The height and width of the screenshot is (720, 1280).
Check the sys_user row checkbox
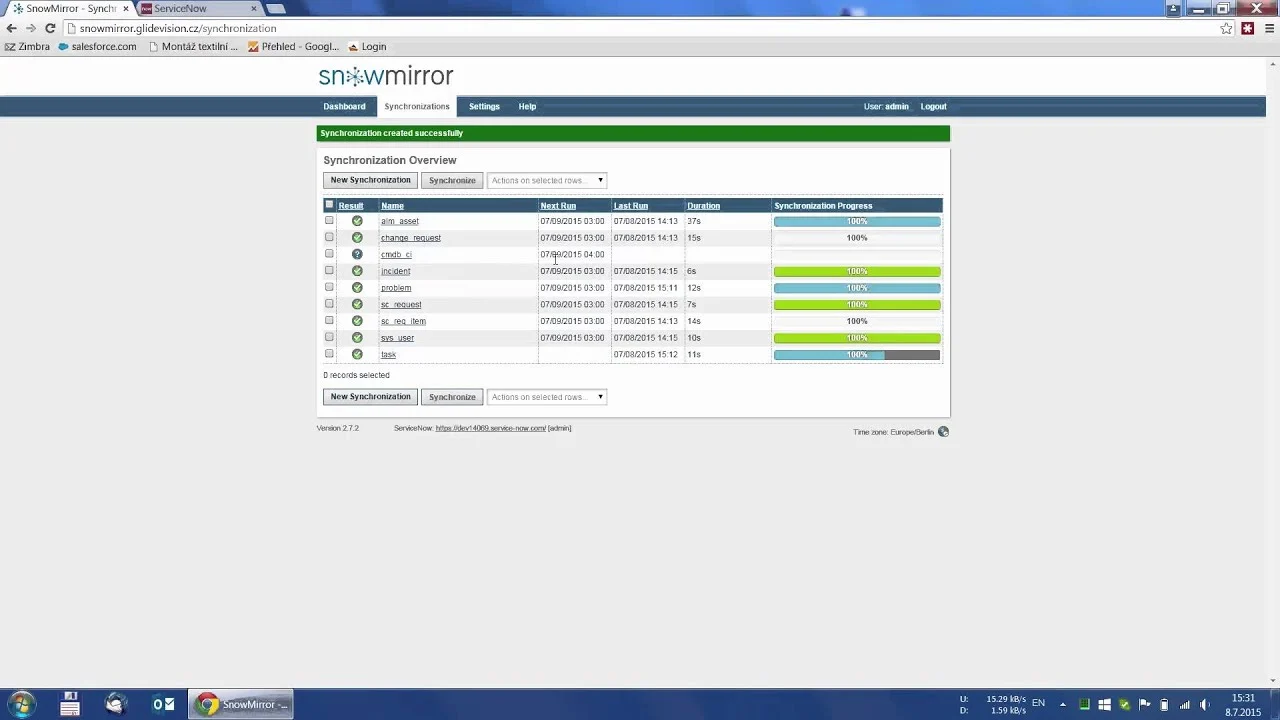coord(329,337)
